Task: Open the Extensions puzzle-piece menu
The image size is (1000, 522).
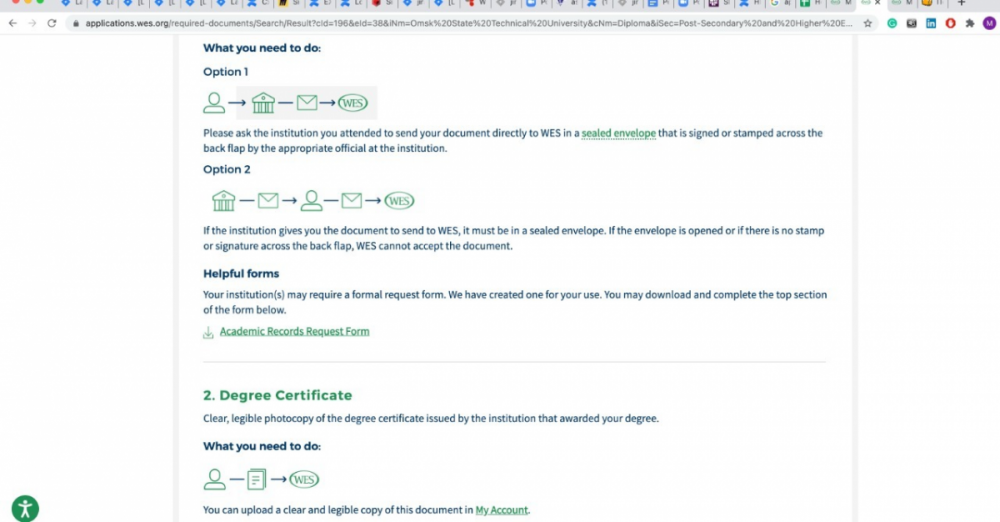Action: pyautogui.click(x=969, y=22)
